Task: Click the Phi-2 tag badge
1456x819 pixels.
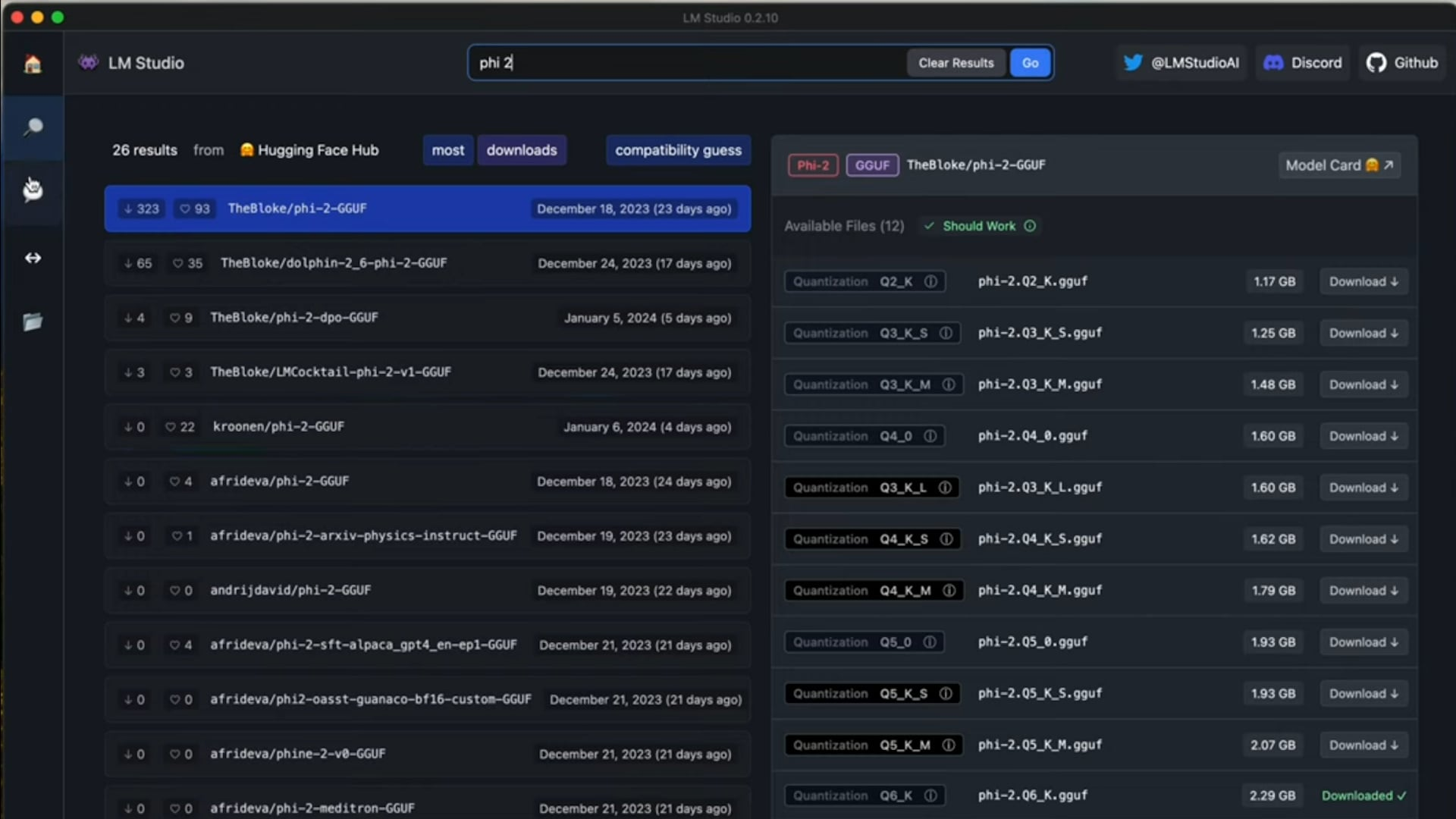Action: pos(812,165)
